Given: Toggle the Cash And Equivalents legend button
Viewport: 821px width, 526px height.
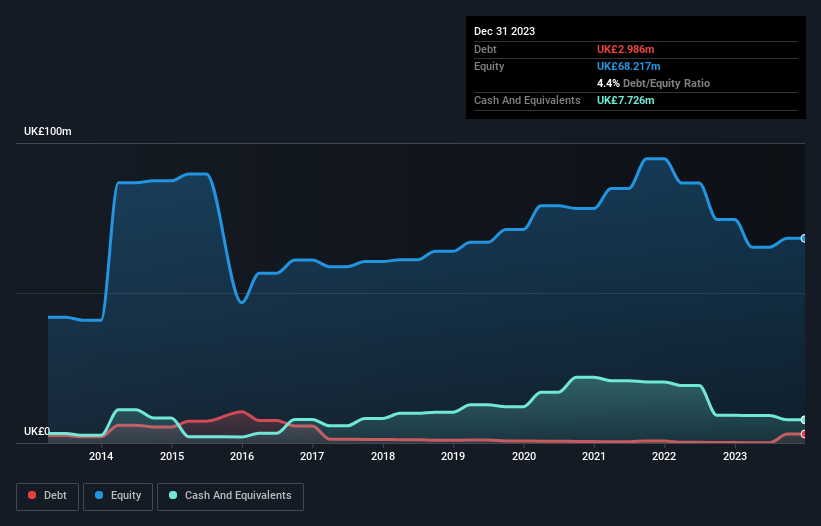Looking at the screenshot, I should (230, 496).
